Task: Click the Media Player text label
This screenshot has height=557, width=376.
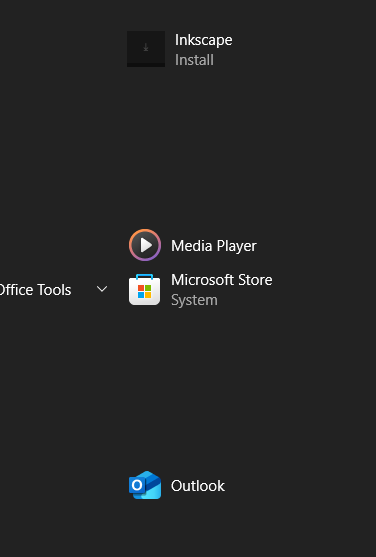Action: [x=214, y=246]
